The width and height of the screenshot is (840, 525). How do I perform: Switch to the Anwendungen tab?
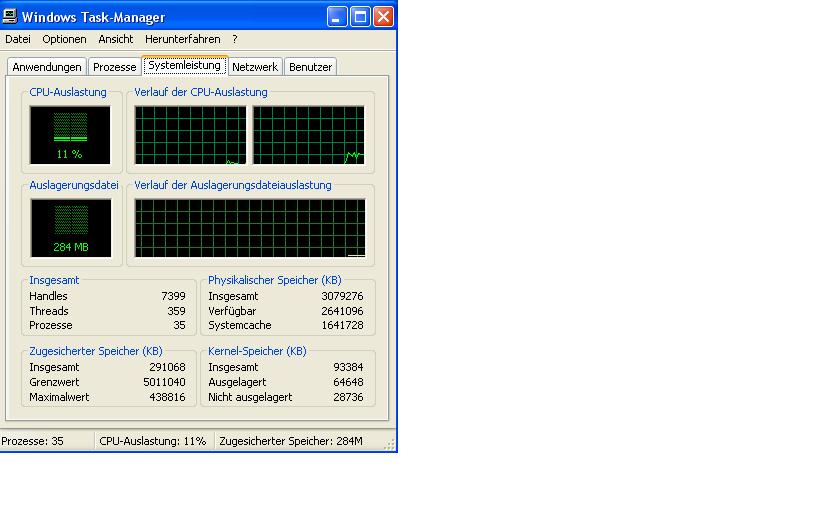point(47,67)
